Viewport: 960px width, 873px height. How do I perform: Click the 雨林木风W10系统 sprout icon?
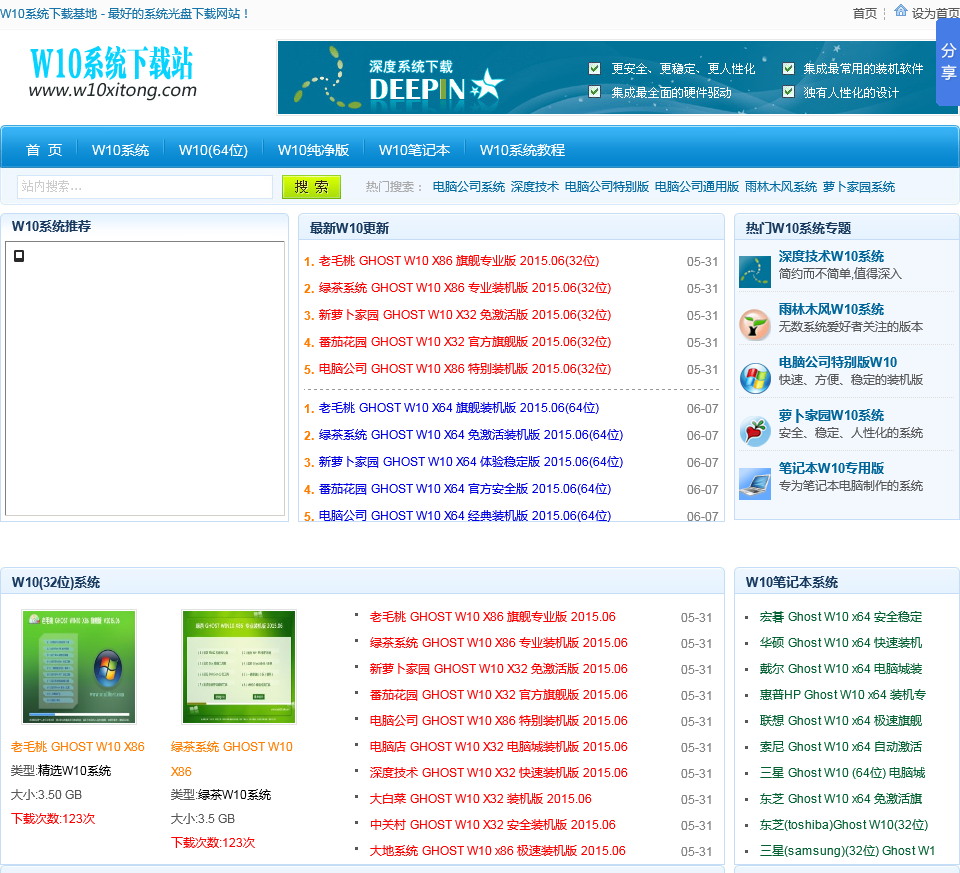754,325
